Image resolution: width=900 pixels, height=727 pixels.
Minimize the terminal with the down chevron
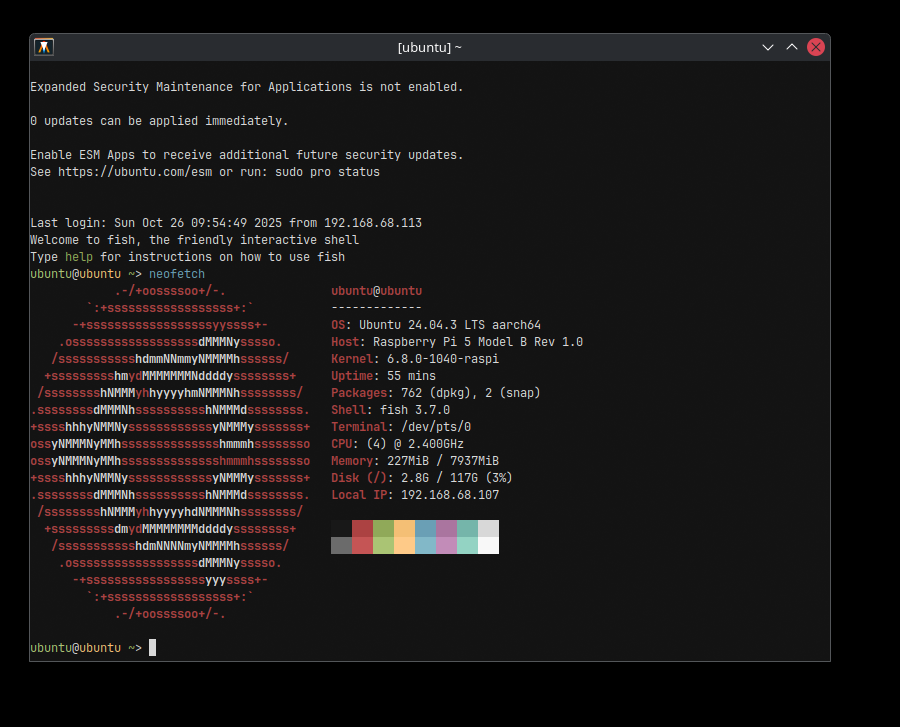(x=767, y=47)
